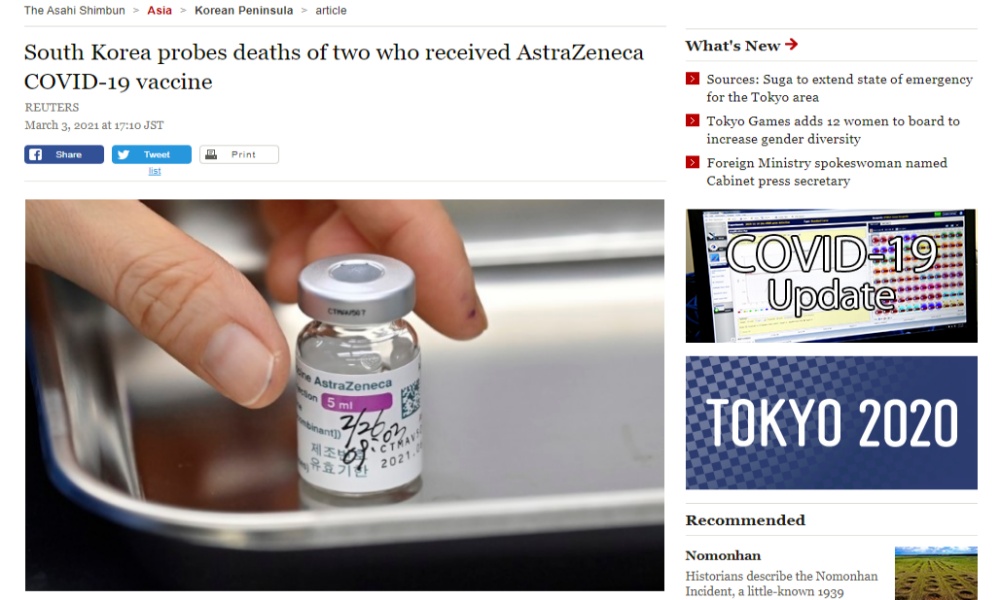Click the AstraZeneca vaccine vial photo
Image resolution: width=1000 pixels, height=600 pixels.
[344, 395]
